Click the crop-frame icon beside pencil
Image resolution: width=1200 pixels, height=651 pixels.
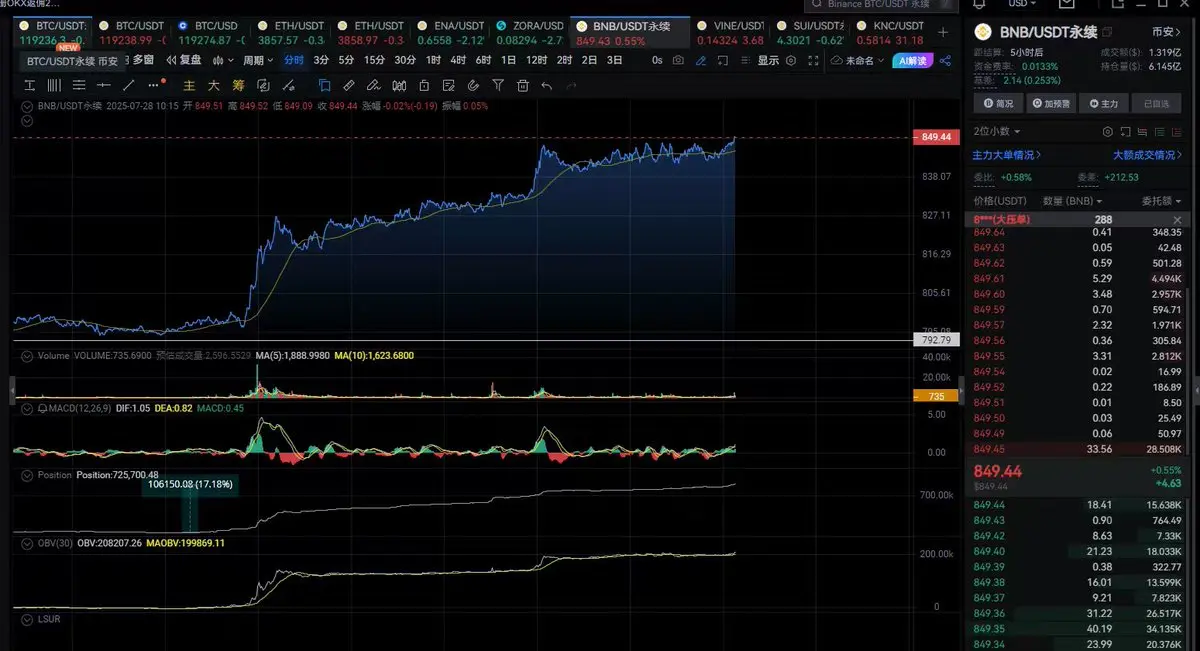pos(723,60)
